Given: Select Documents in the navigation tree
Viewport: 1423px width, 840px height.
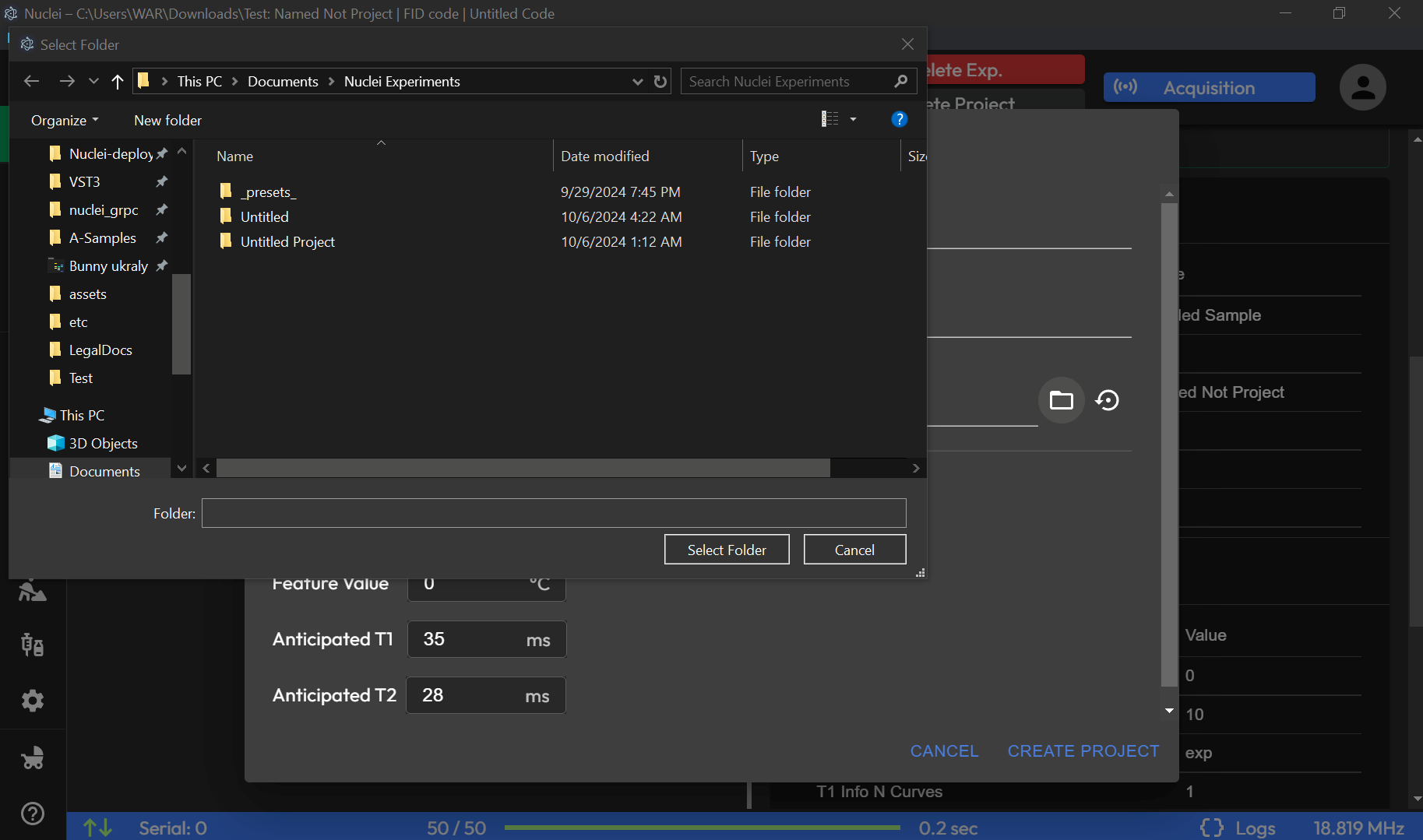Looking at the screenshot, I should (104, 471).
